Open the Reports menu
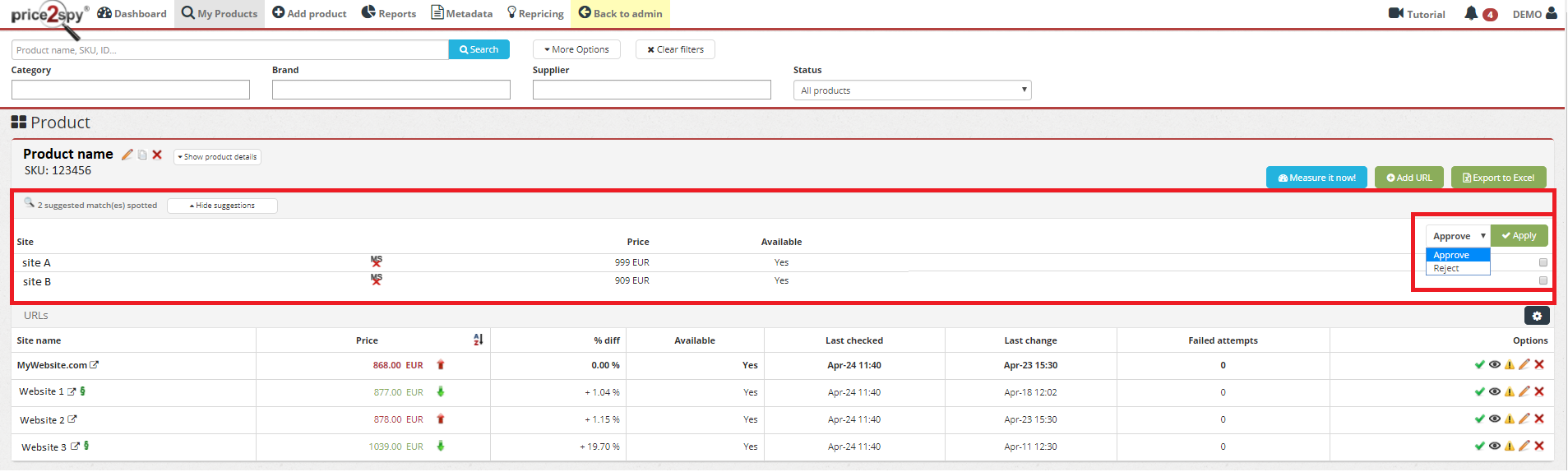1568x472 pixels. (389, 14)
